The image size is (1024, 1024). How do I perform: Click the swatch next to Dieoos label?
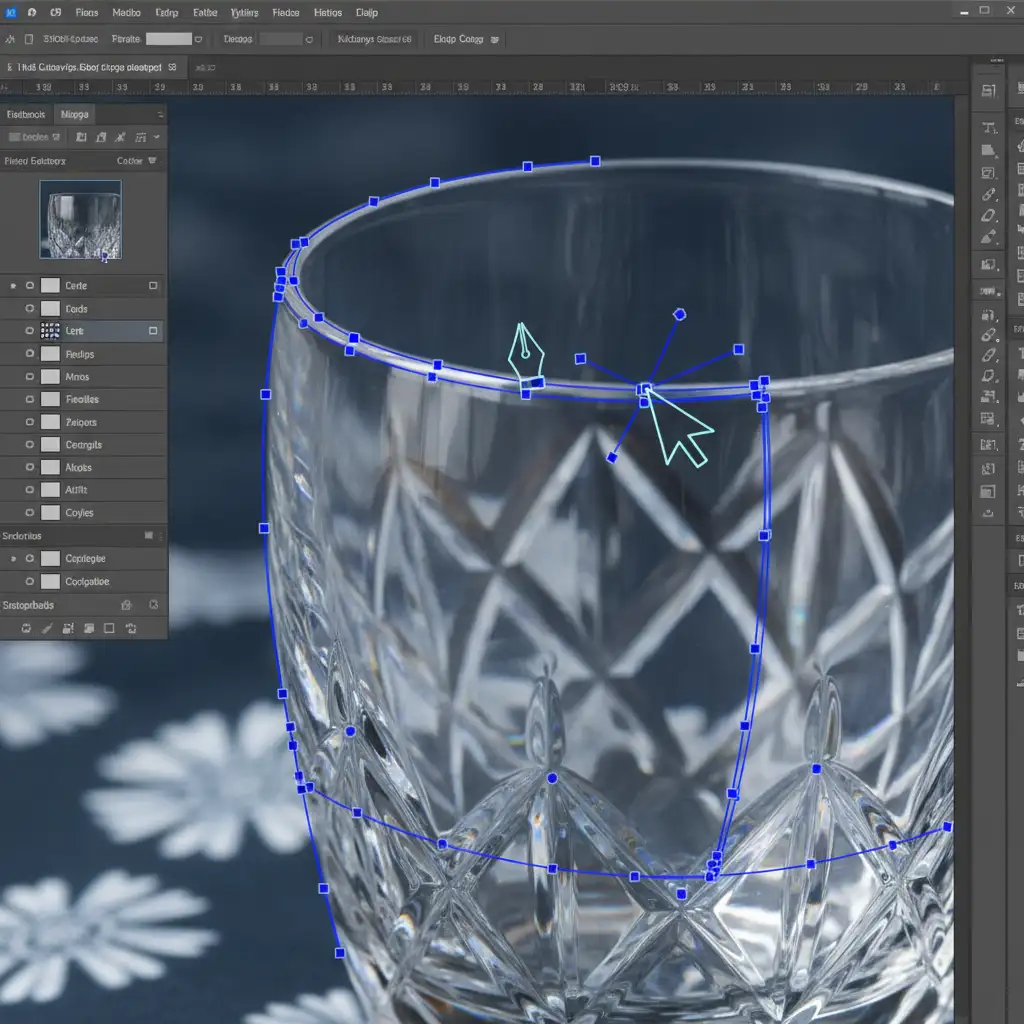tap(280, 39)
